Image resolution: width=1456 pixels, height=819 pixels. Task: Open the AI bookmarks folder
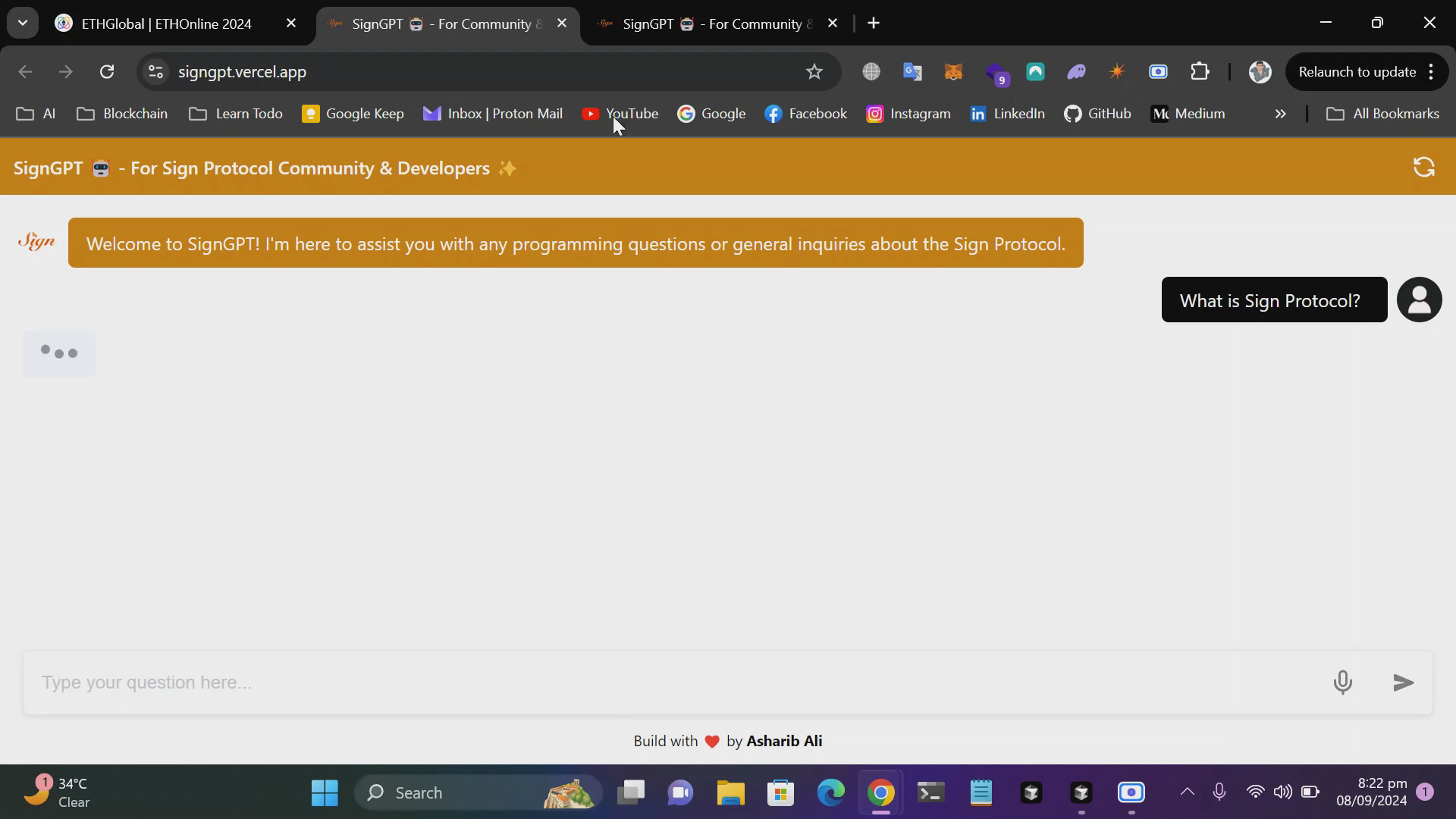pos(36,114)
